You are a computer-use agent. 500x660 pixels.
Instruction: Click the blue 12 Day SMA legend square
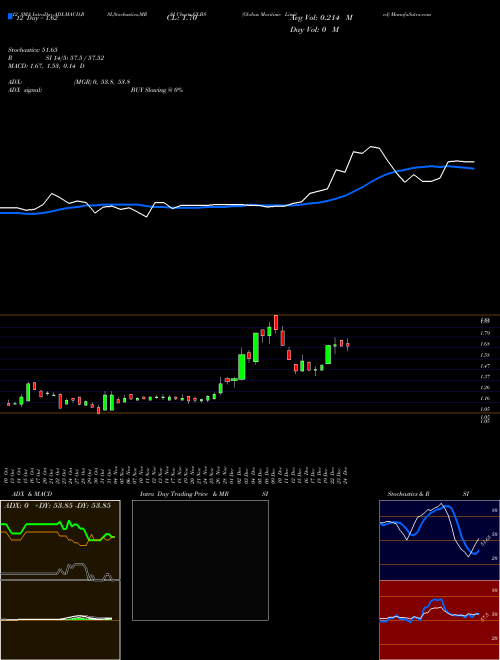coord(10,16)
